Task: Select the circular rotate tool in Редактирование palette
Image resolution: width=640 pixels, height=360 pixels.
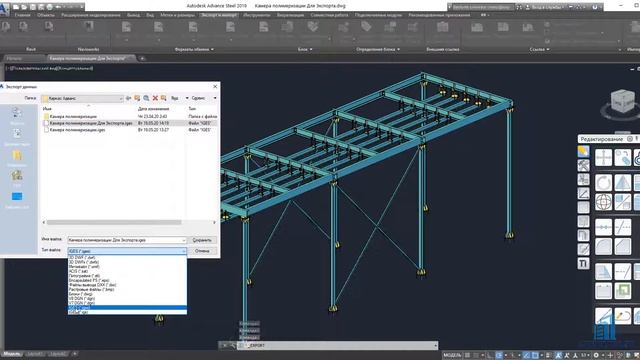Action: (x=603, y=182)
